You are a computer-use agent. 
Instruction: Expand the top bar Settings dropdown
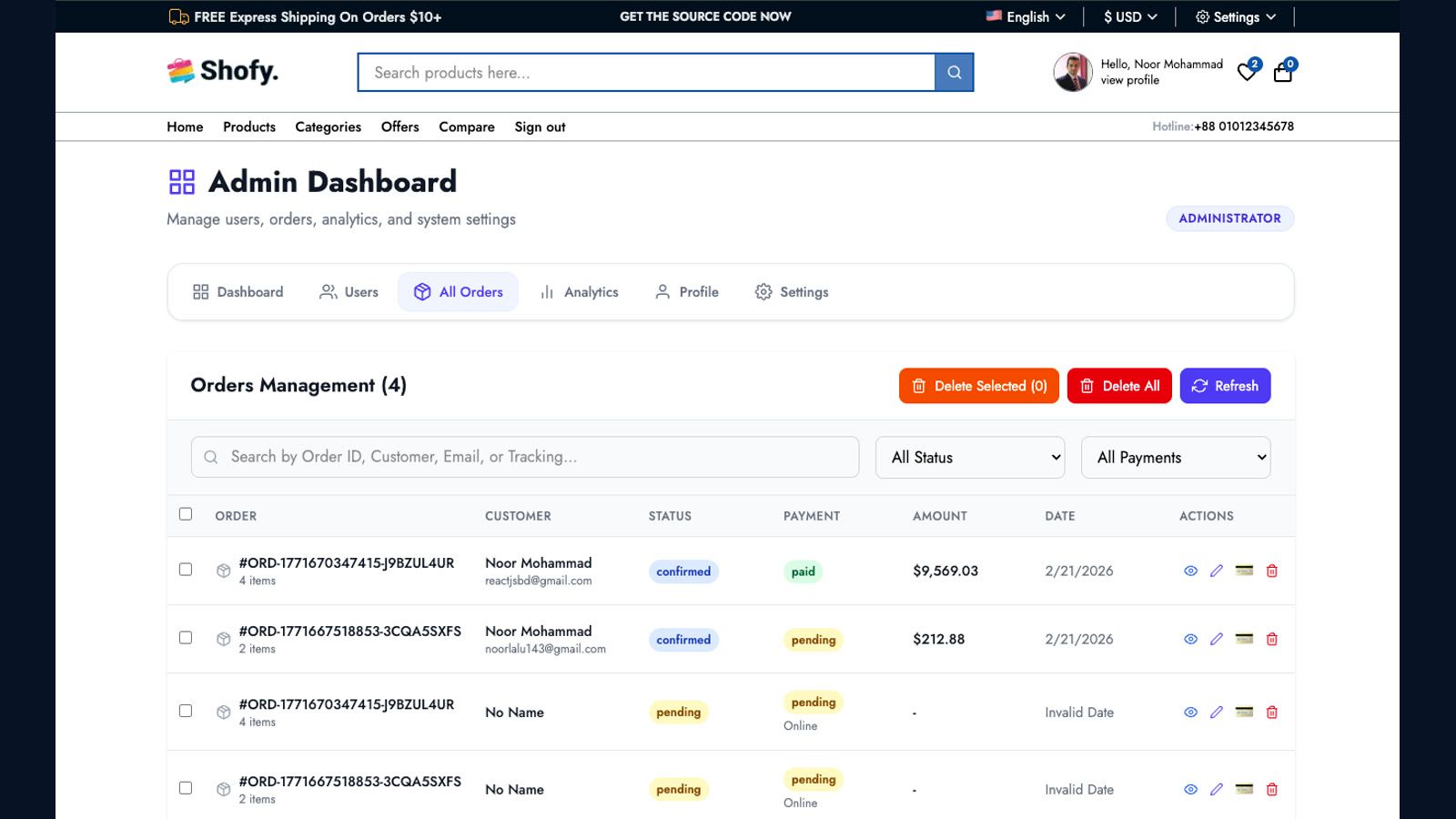point(1235,16)
